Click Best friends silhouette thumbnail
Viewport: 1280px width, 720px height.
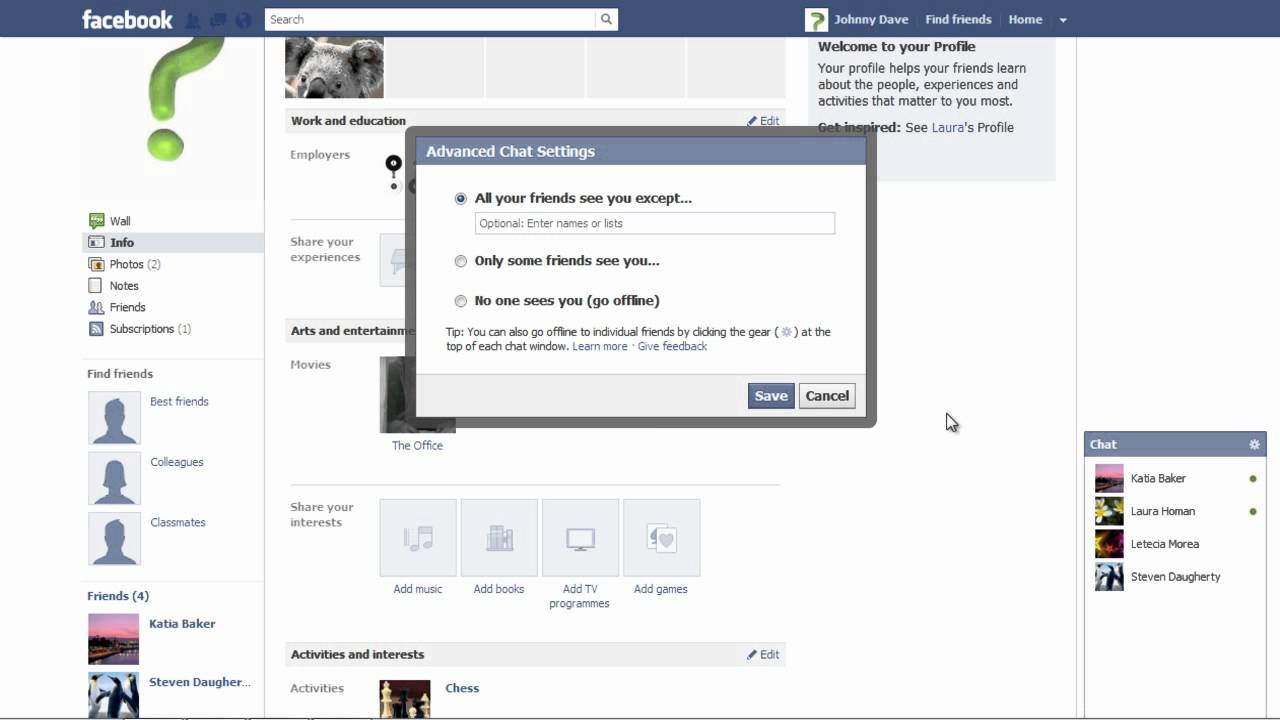point(114,417)
